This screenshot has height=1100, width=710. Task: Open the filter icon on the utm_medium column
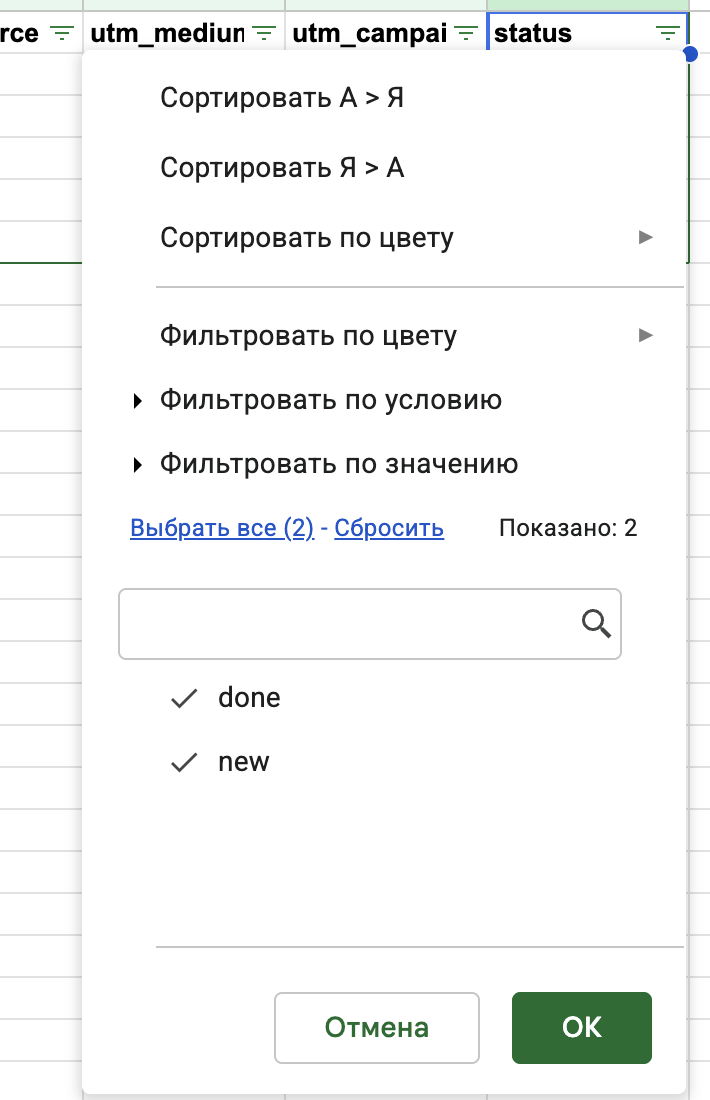[x=264, y=33]
